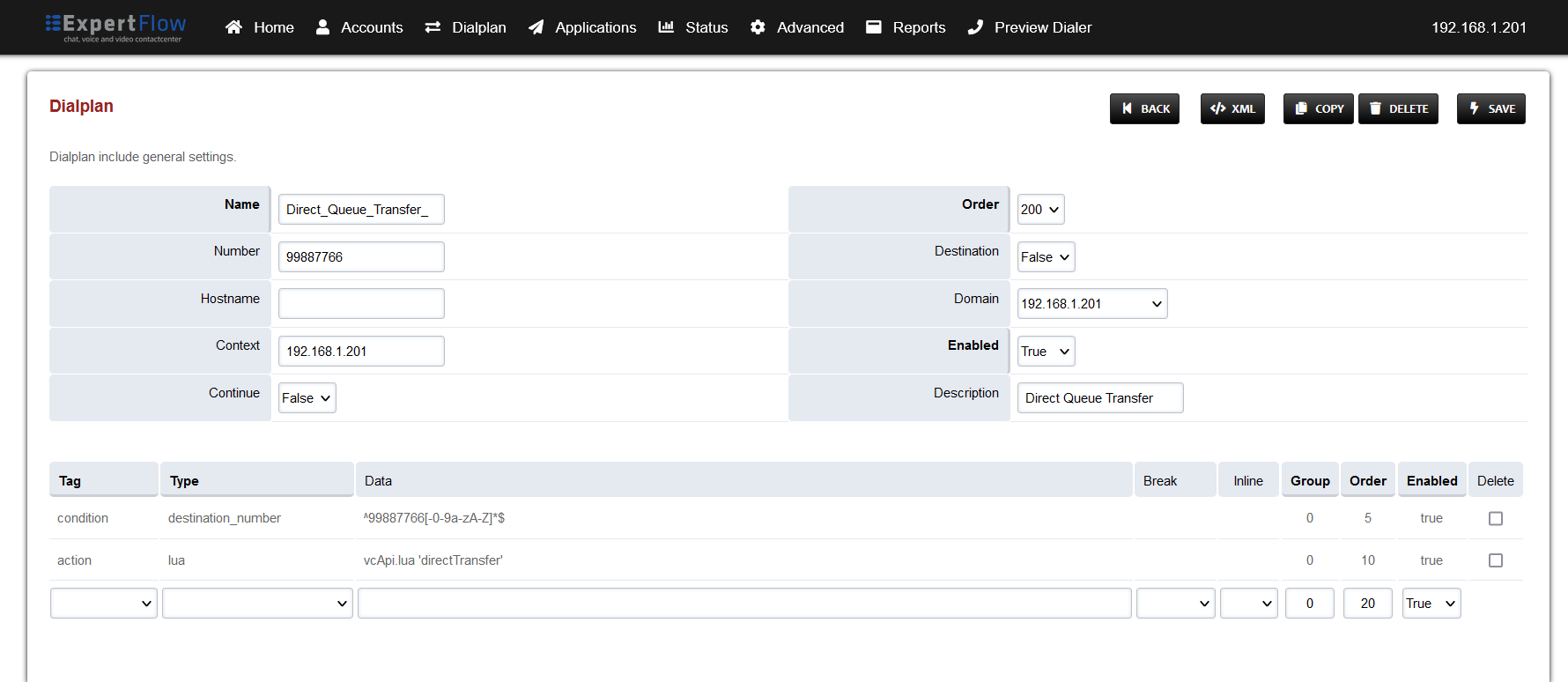Check delete box for condition row
The image size is (1568, 682).
coord(1495,519)
